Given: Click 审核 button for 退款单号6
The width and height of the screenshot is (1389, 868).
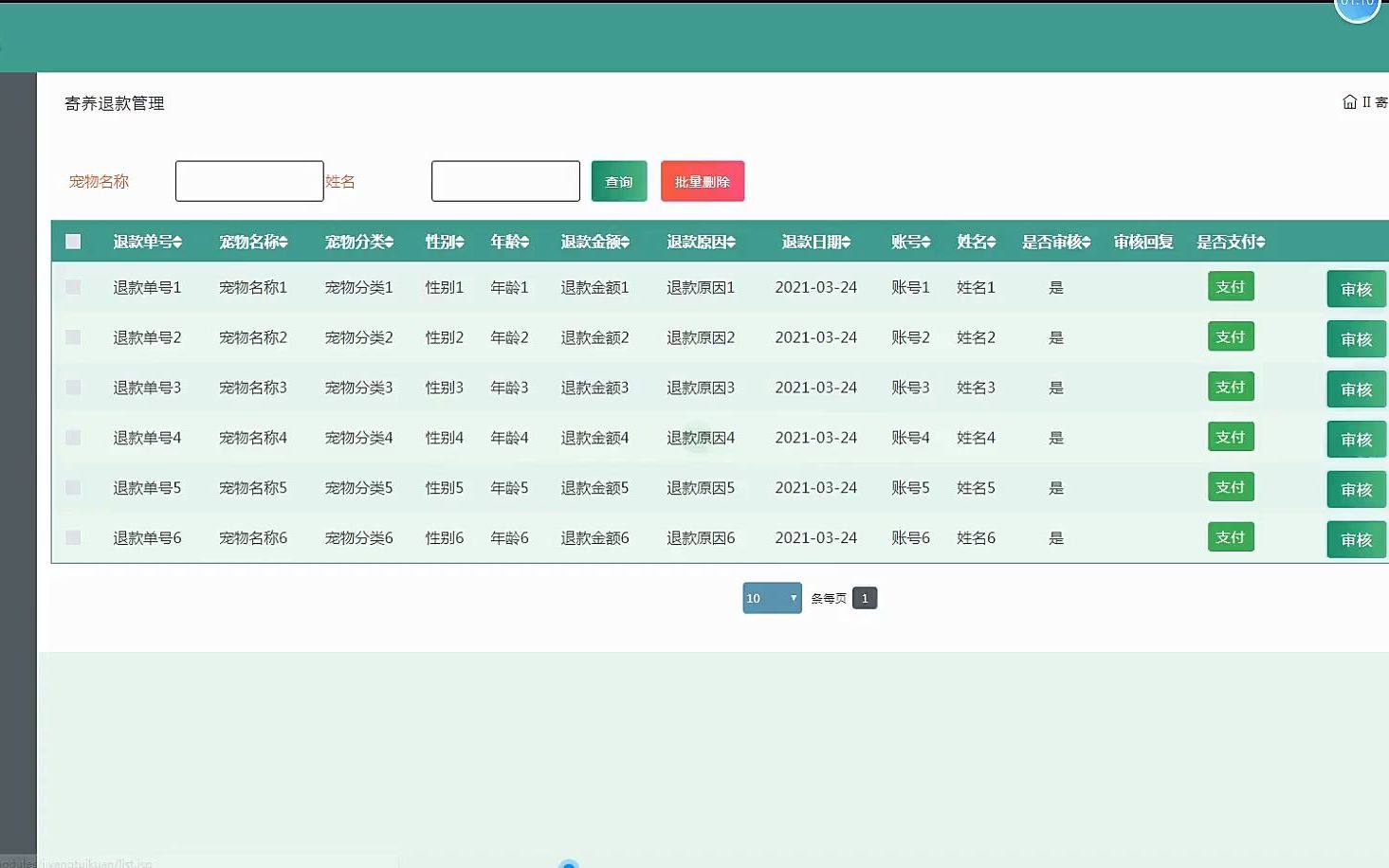Looking at the screenshot, I should click(1357, 540).
